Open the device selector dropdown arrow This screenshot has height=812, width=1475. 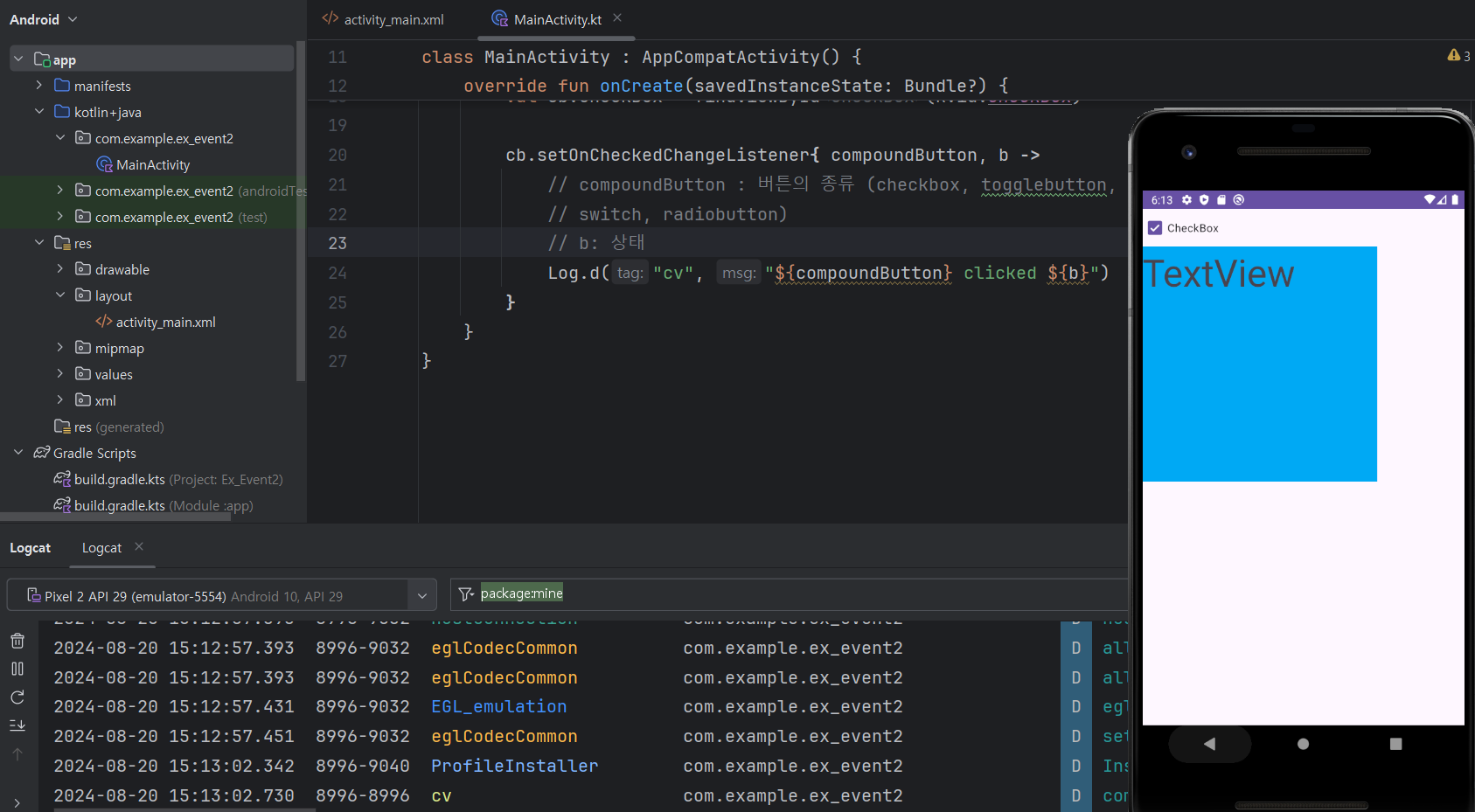click(422, 596)
